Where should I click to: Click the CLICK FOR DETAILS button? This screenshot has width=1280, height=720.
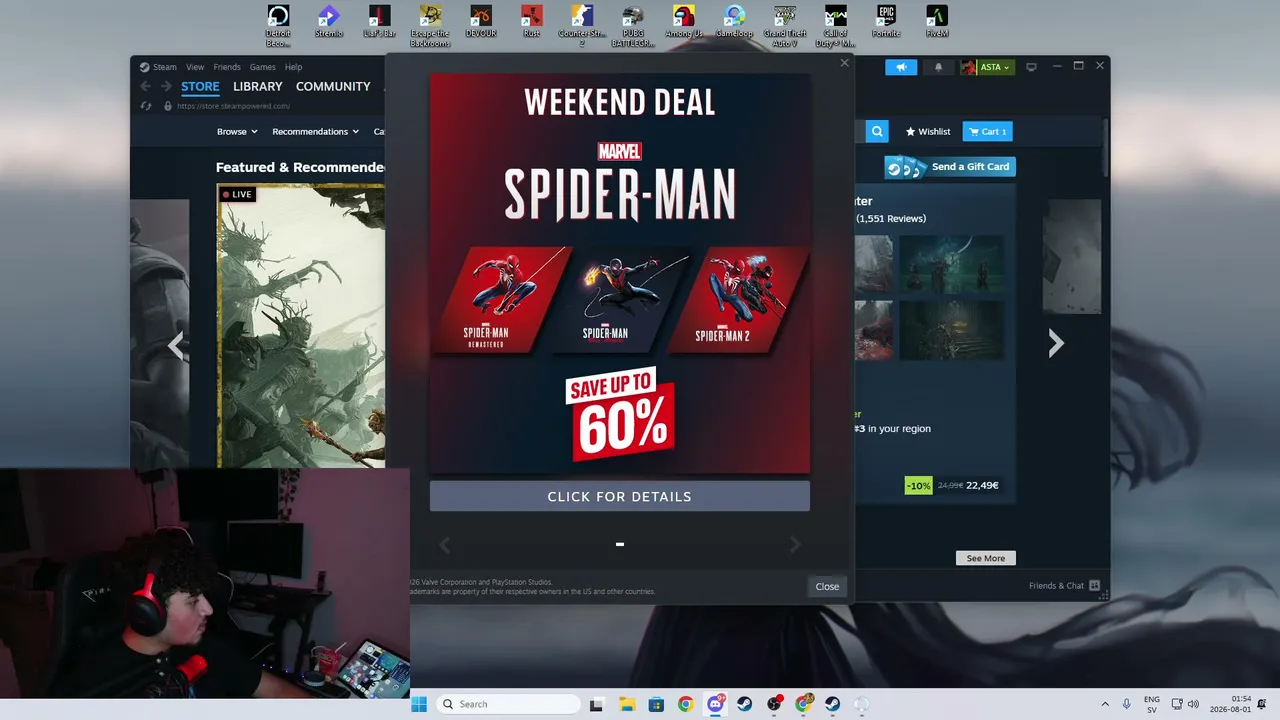620,496
